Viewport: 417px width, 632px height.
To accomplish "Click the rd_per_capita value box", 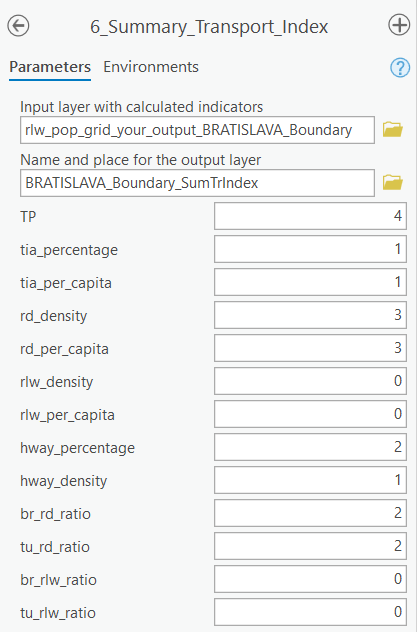I will [310, 348].
